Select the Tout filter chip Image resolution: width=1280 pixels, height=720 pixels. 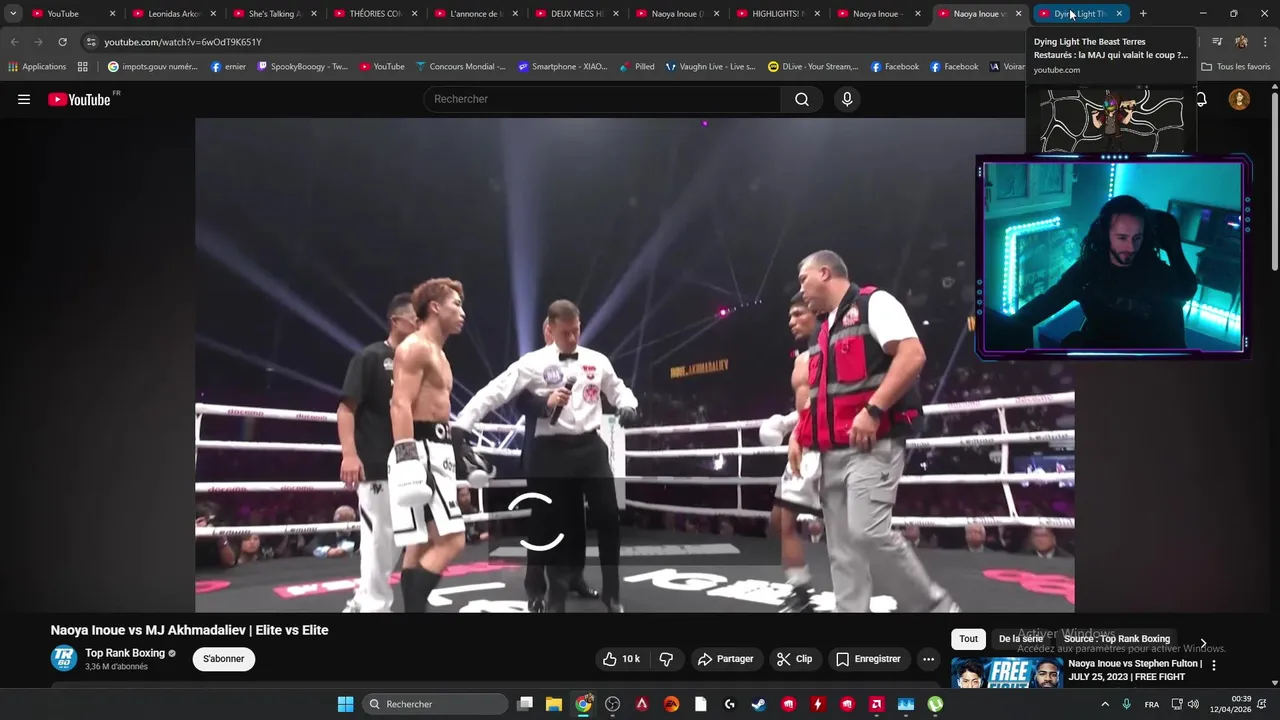(968, 639)
